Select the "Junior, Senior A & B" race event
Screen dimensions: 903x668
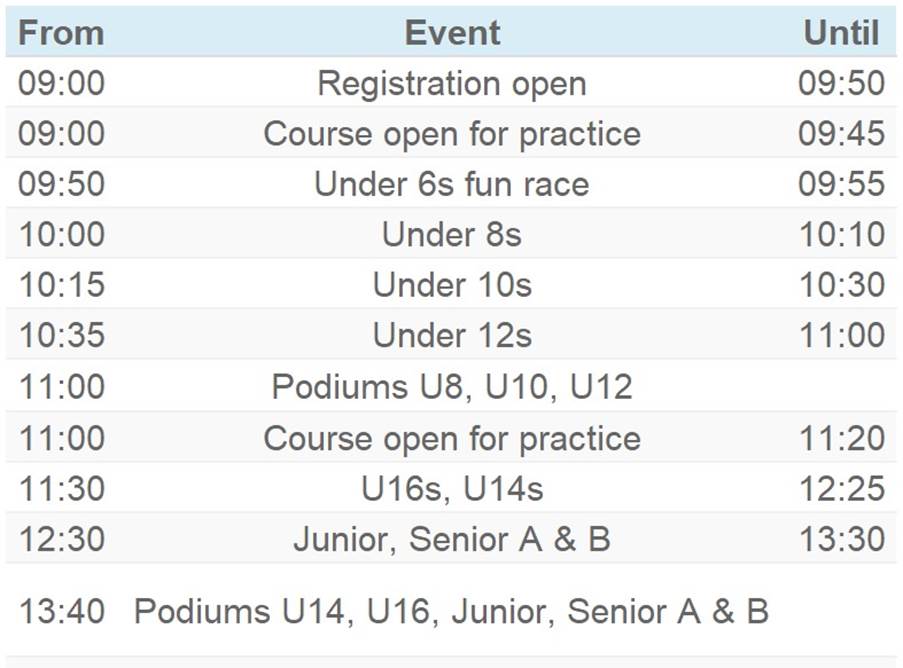(452, 539)
